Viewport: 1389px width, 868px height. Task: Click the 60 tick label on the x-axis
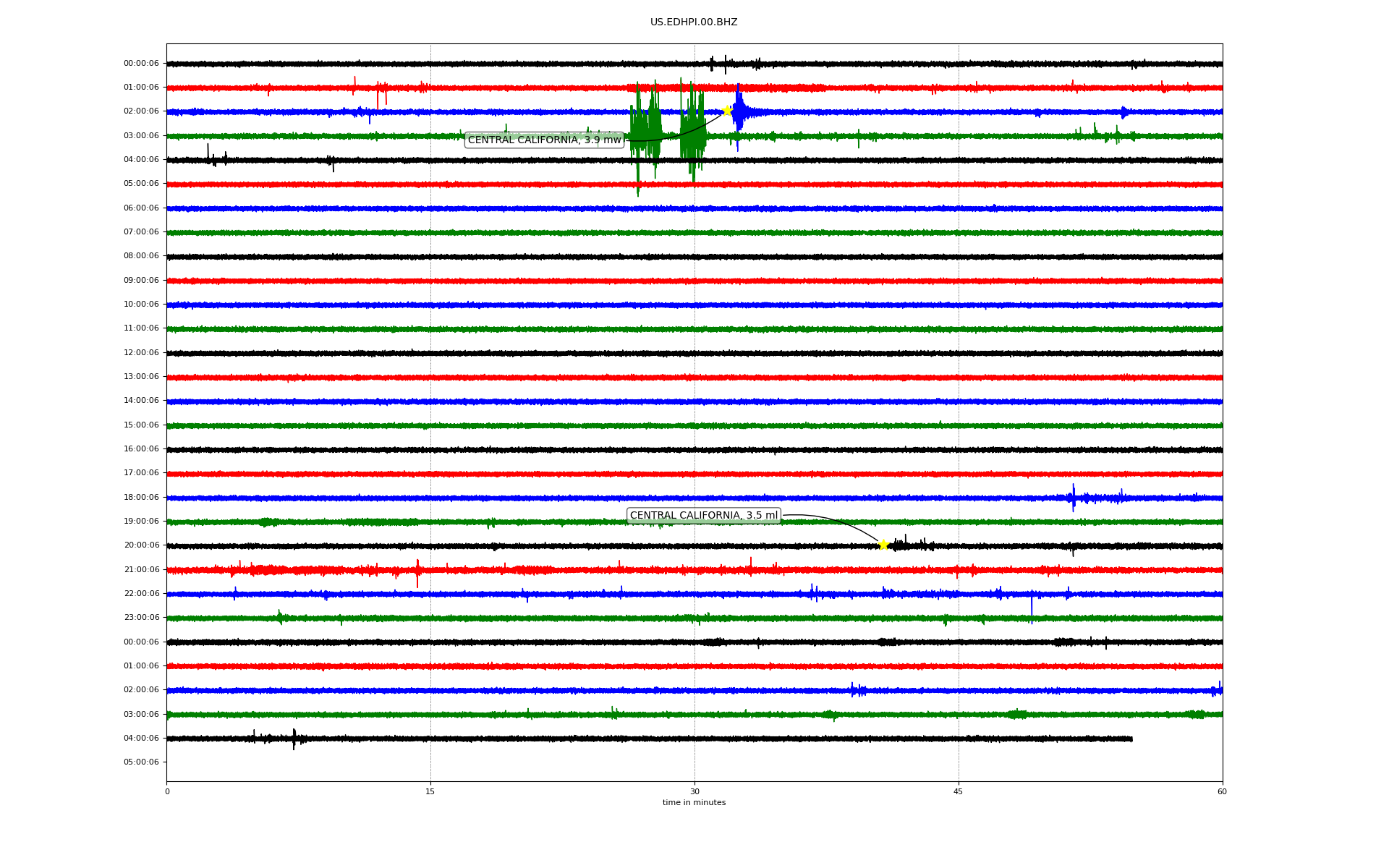point(1222,791)
